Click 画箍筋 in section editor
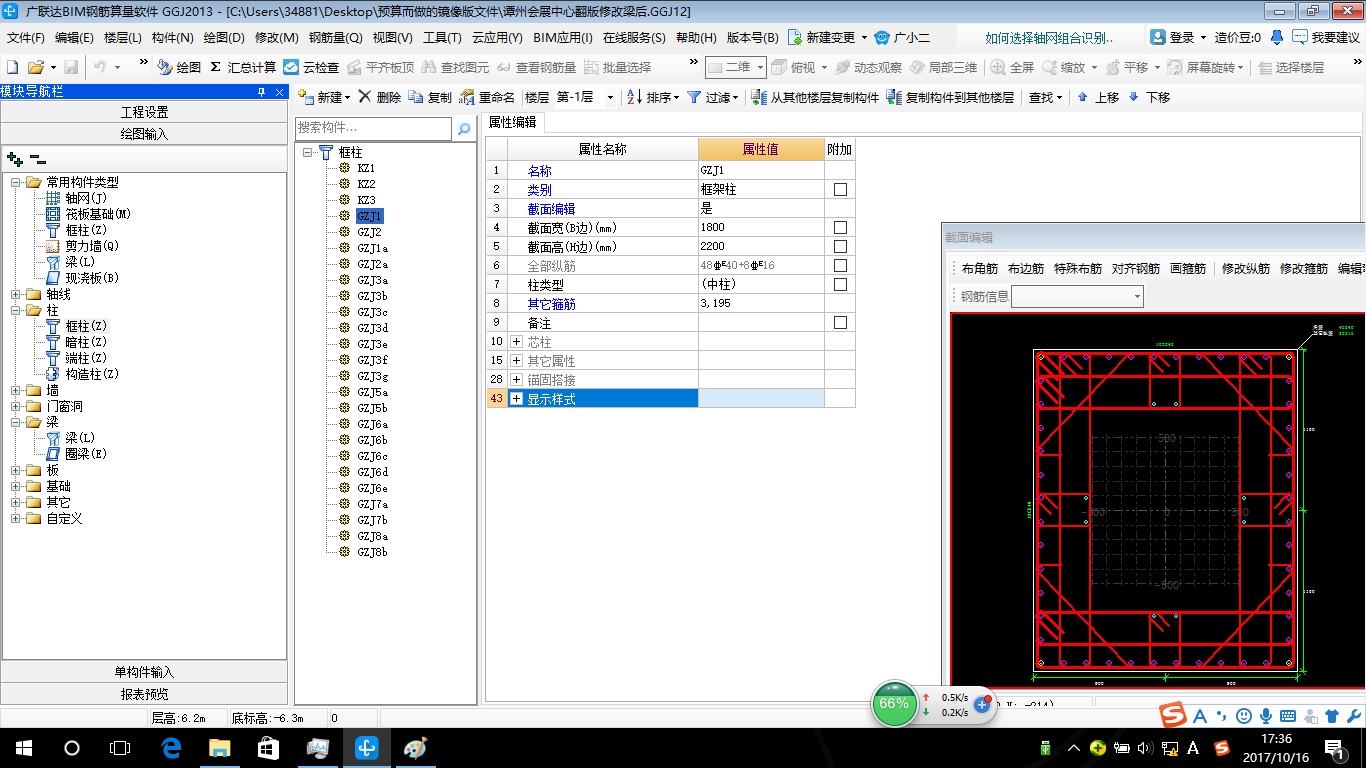 pyautogui.click(x=1188, y=269)
